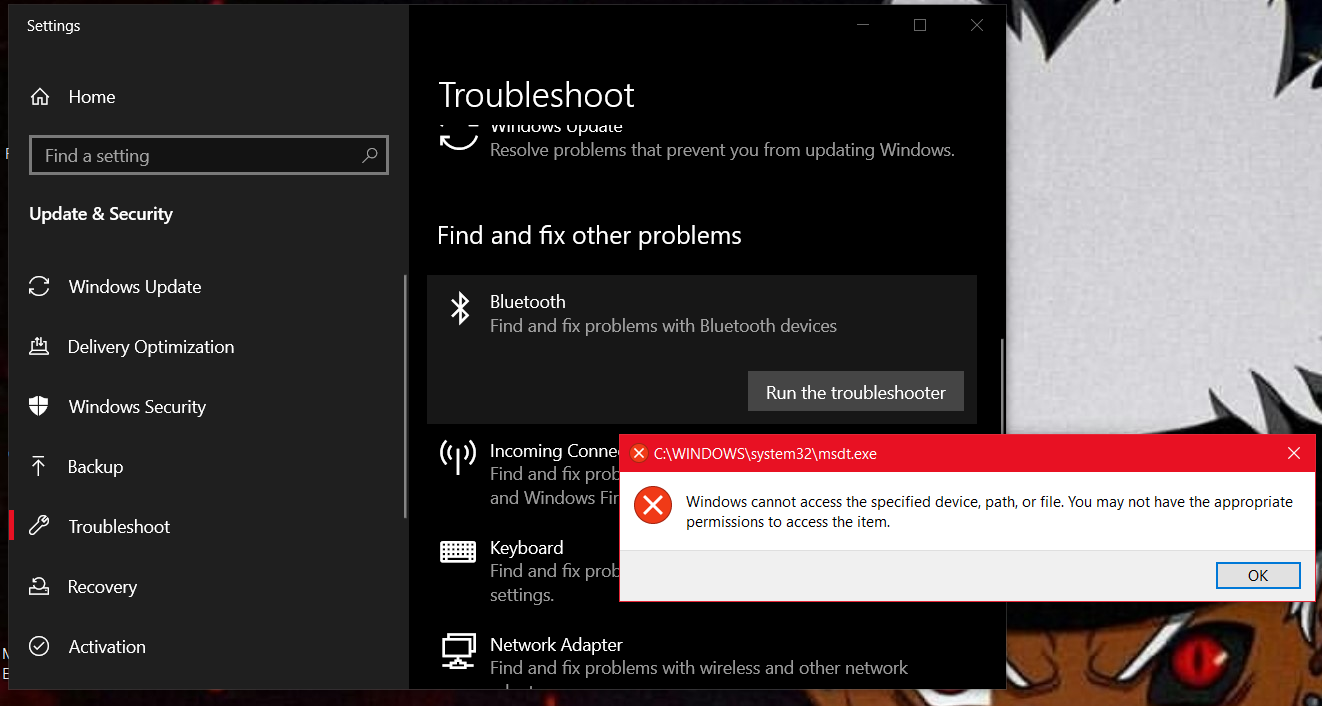Click the small error icon in dialog title bar
This screenshot has height=706, width=1322.
point(639,453)
